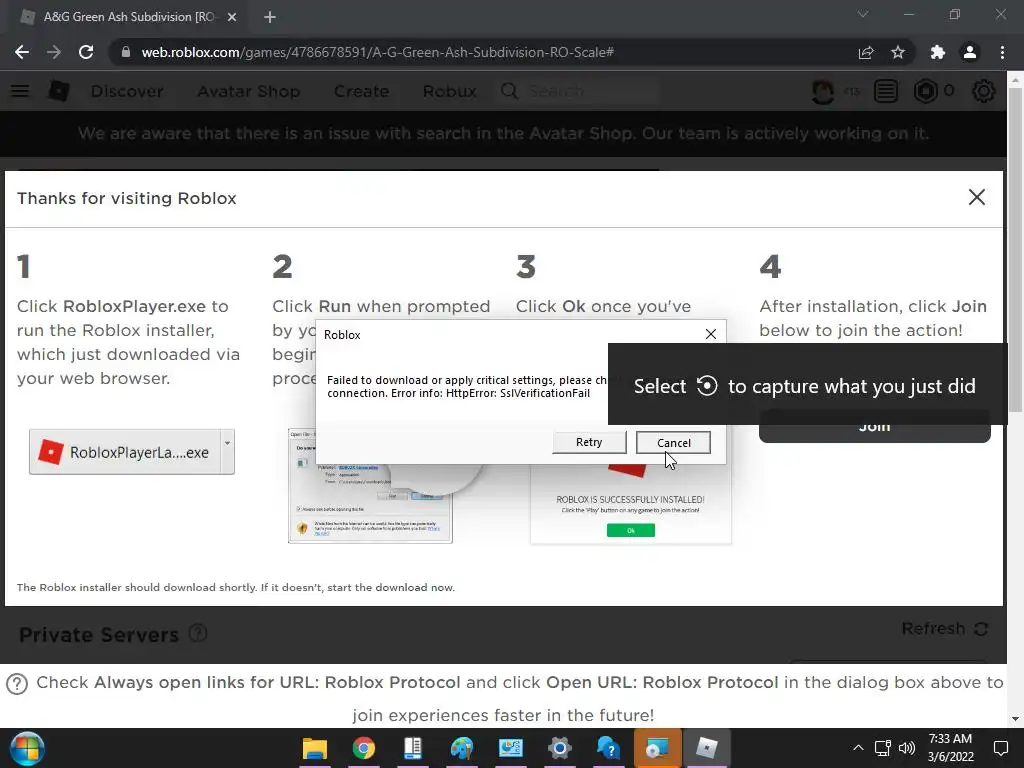Open the Robux menu item

[x=449, y=91]
